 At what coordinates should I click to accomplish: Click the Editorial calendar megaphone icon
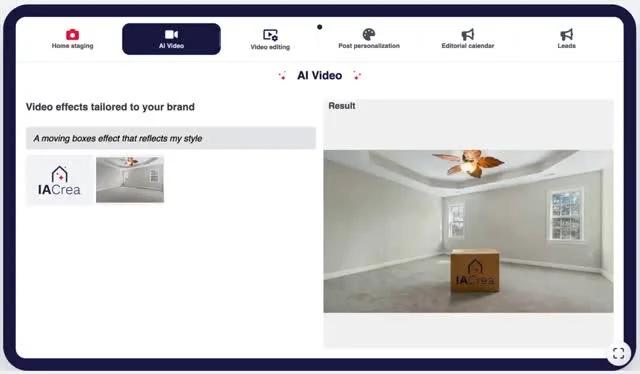click(x=468, y=34)
